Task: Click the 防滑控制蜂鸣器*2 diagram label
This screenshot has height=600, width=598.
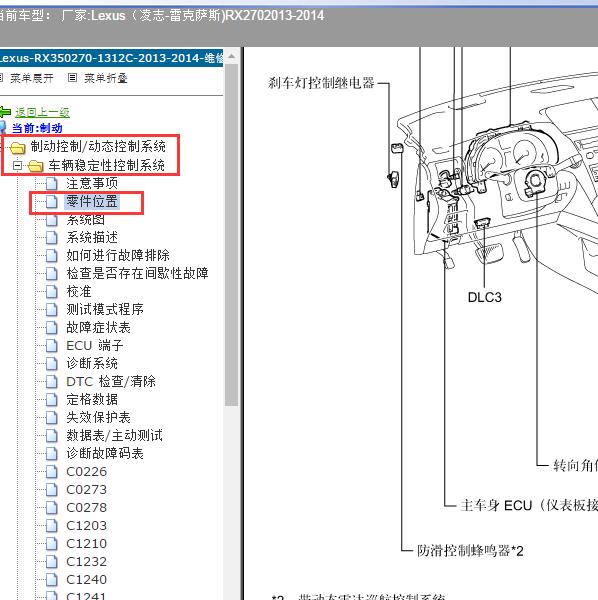Action: point(470,551)
